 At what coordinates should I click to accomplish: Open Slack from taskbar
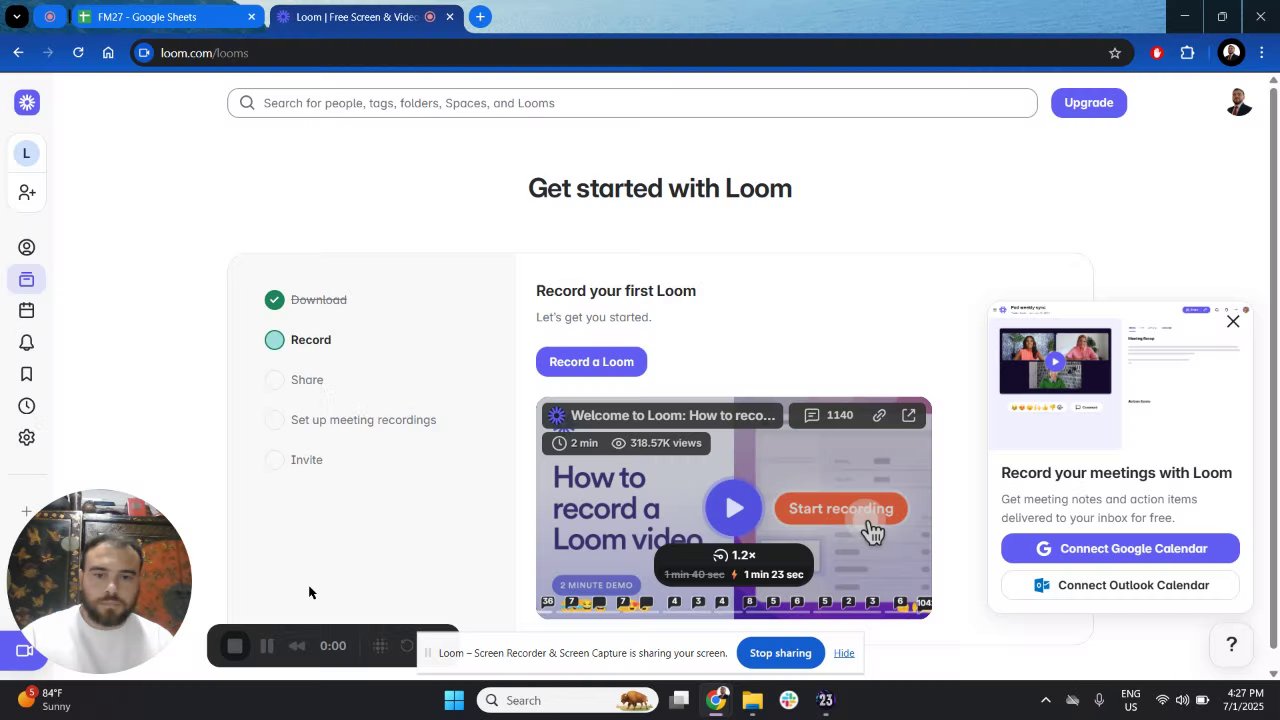pos(789,700)
